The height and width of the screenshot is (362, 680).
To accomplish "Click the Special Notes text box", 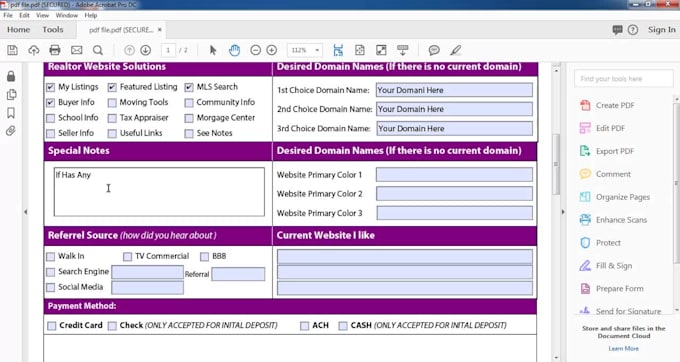I will coord(159,192).
